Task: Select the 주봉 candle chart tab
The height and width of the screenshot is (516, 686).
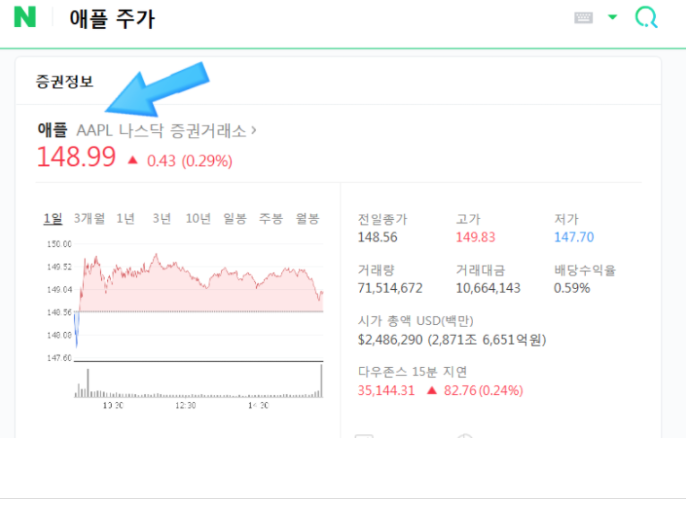Action: pos(271,218)
